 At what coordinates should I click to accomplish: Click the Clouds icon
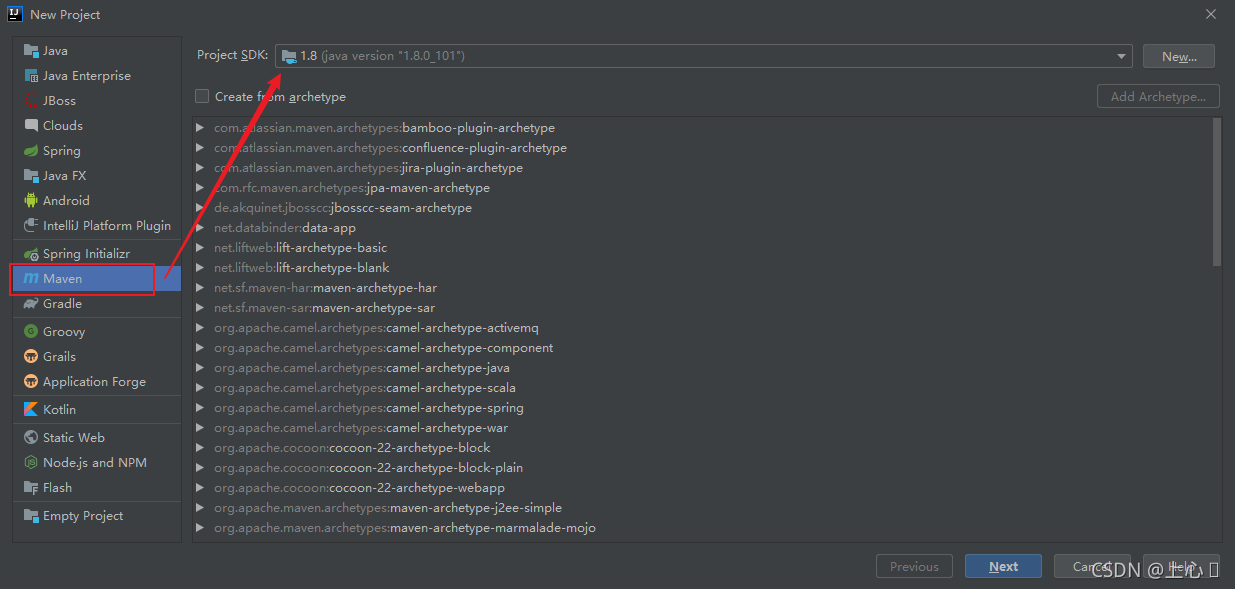(x=31, y=125)
